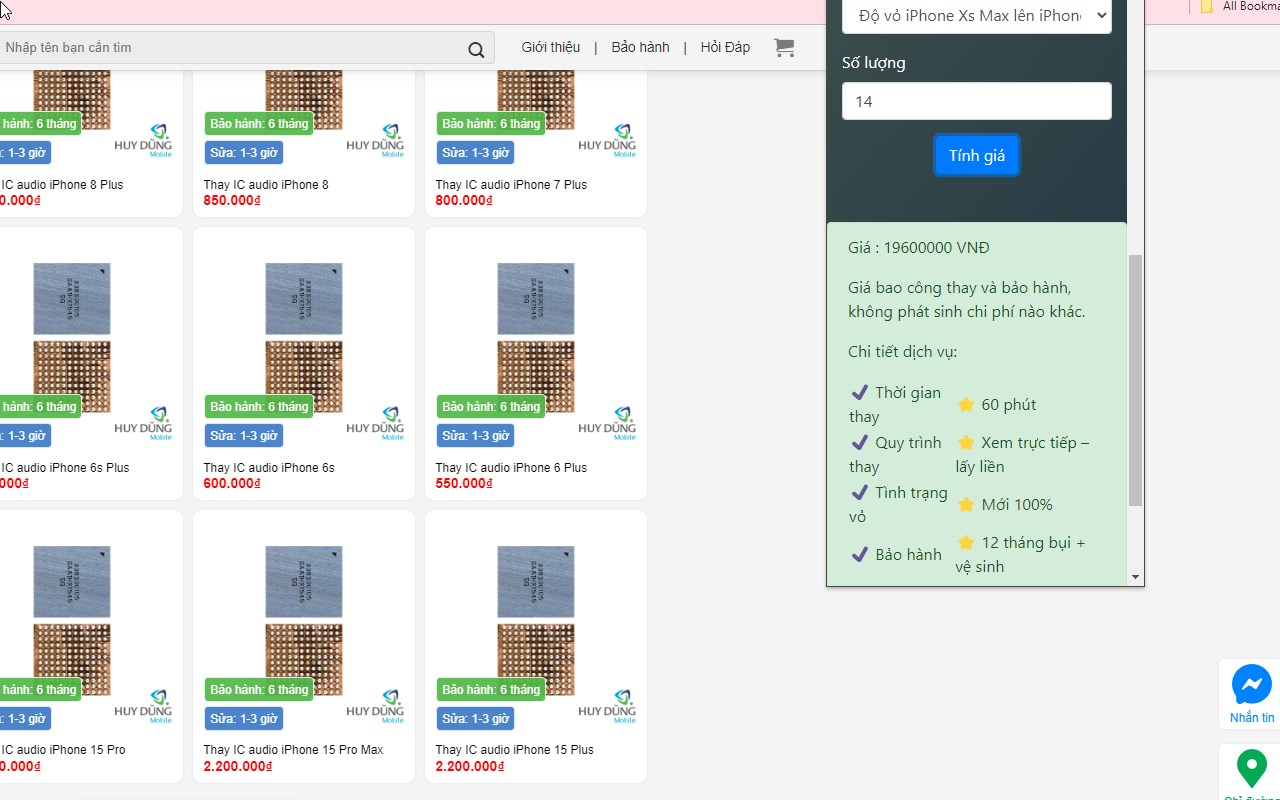This screenshot has width=1280, height=800.
Task: Click the 12 tháng bụi + vệ sinh text
Action: (x=1020, y=554)
